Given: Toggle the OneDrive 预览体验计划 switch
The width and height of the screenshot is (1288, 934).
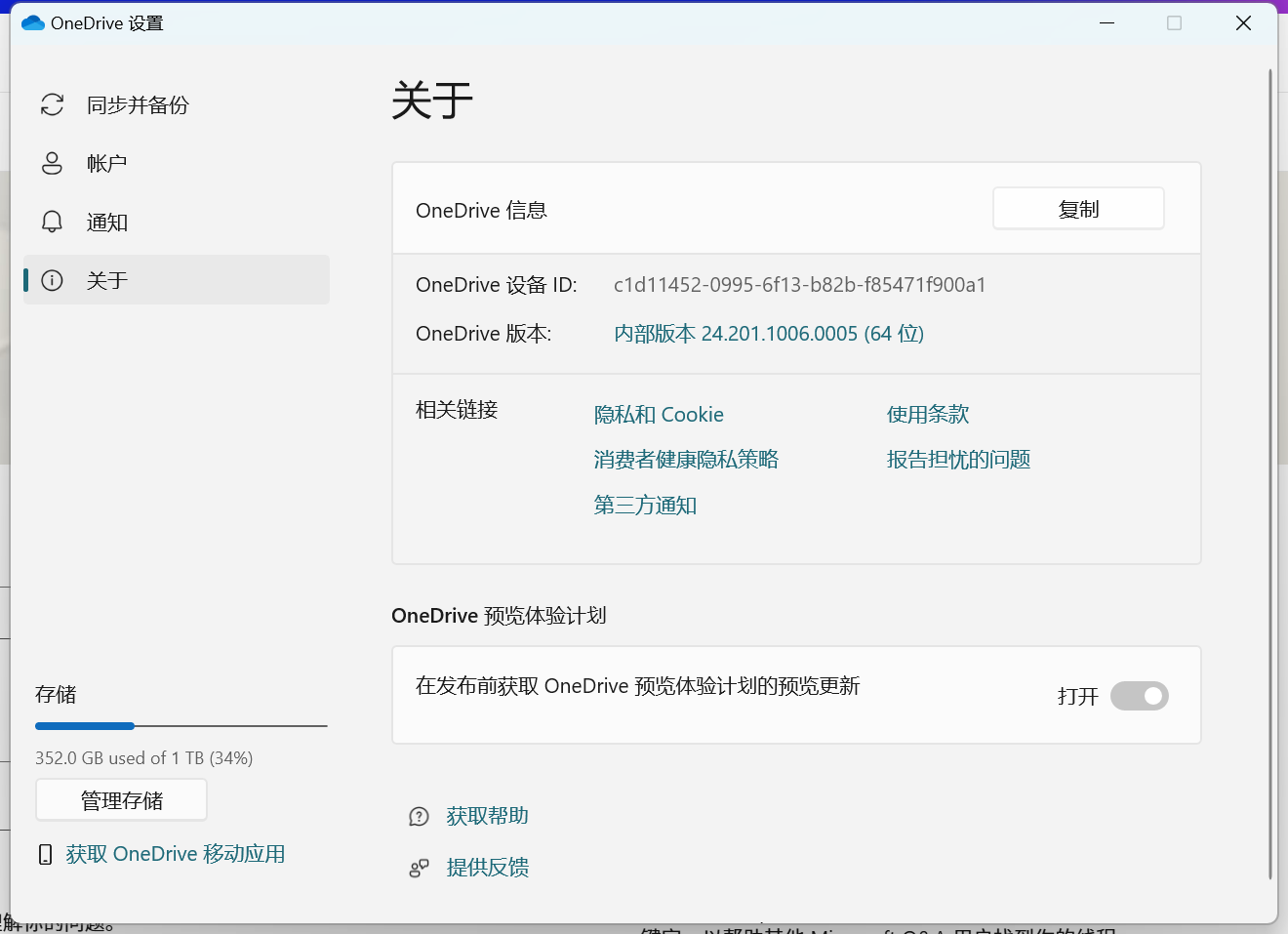Looking at the screenshot, I should pos(1140,696).
